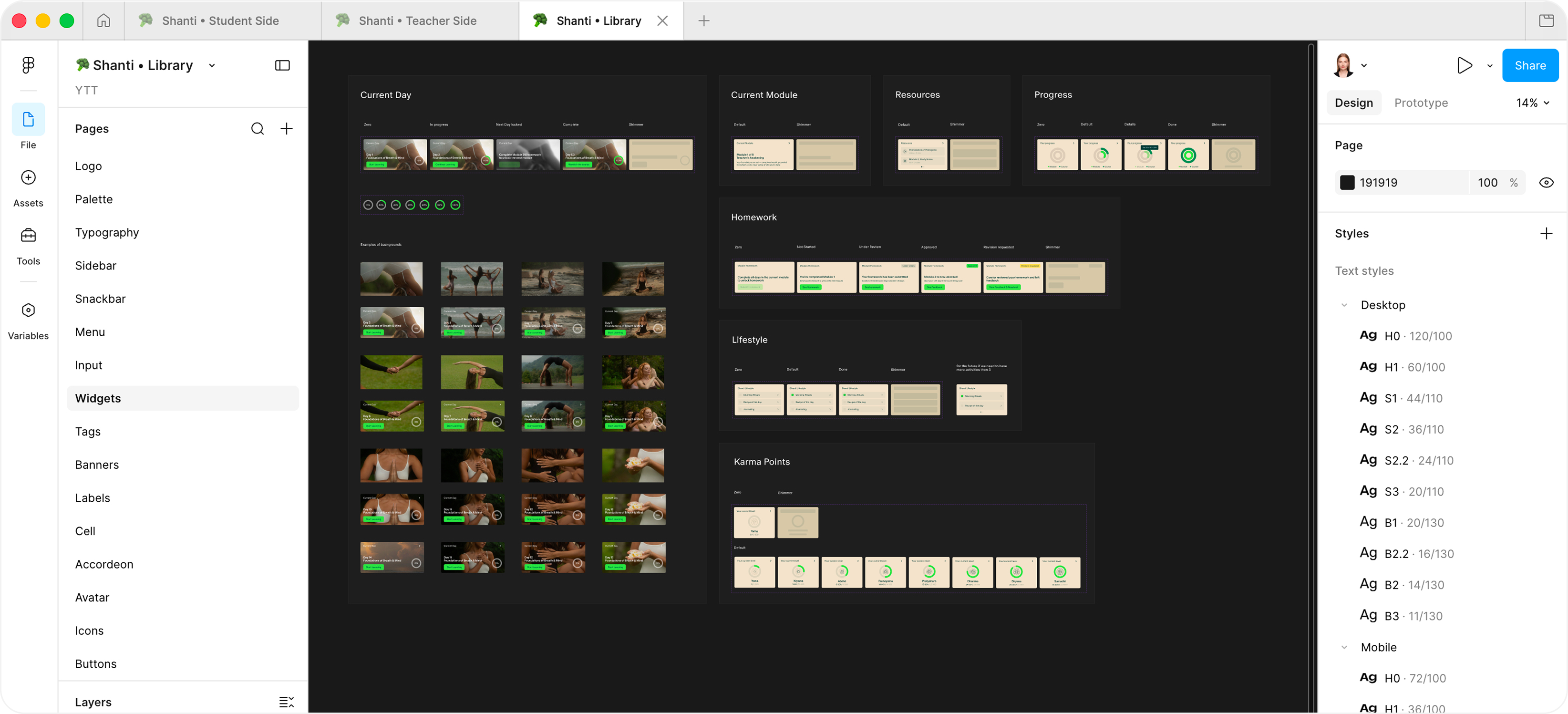The width and height of the screenshot is (1568, 714).
Task: Select the Karma Points frame title
Action: click(762, 462)
